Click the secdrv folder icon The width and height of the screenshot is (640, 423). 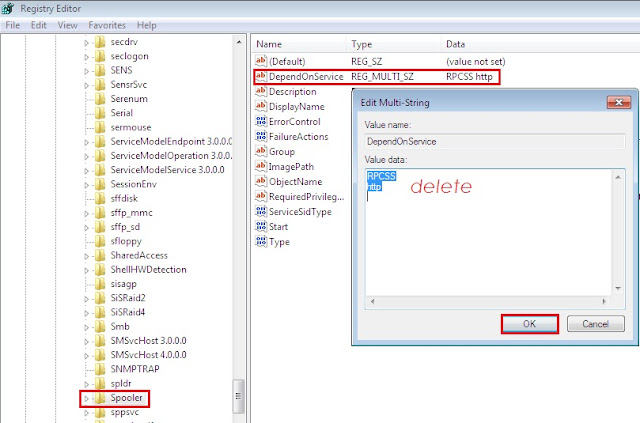[x=100, y=42]
